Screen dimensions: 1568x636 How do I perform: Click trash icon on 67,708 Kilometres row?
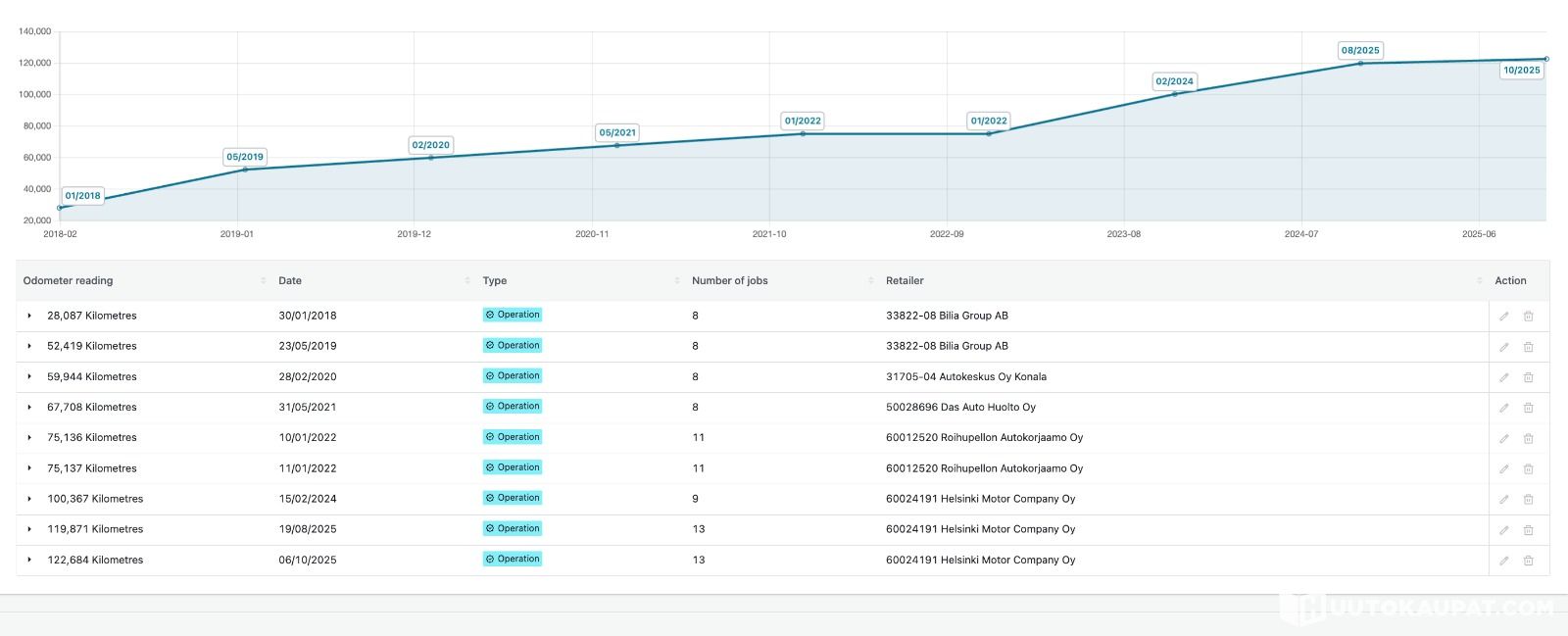pyautogui.click(x=1528, y=408)
